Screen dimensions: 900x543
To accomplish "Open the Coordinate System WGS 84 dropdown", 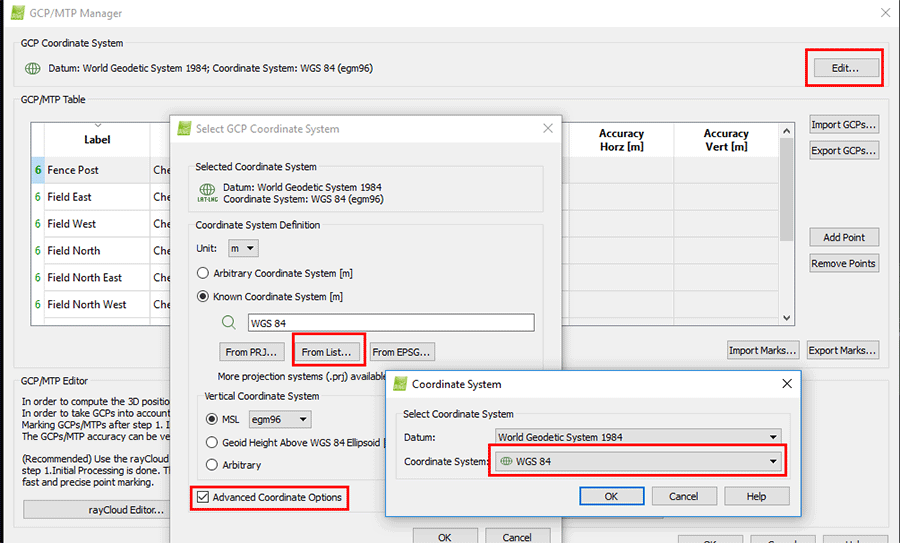I will tap(638, 461).
